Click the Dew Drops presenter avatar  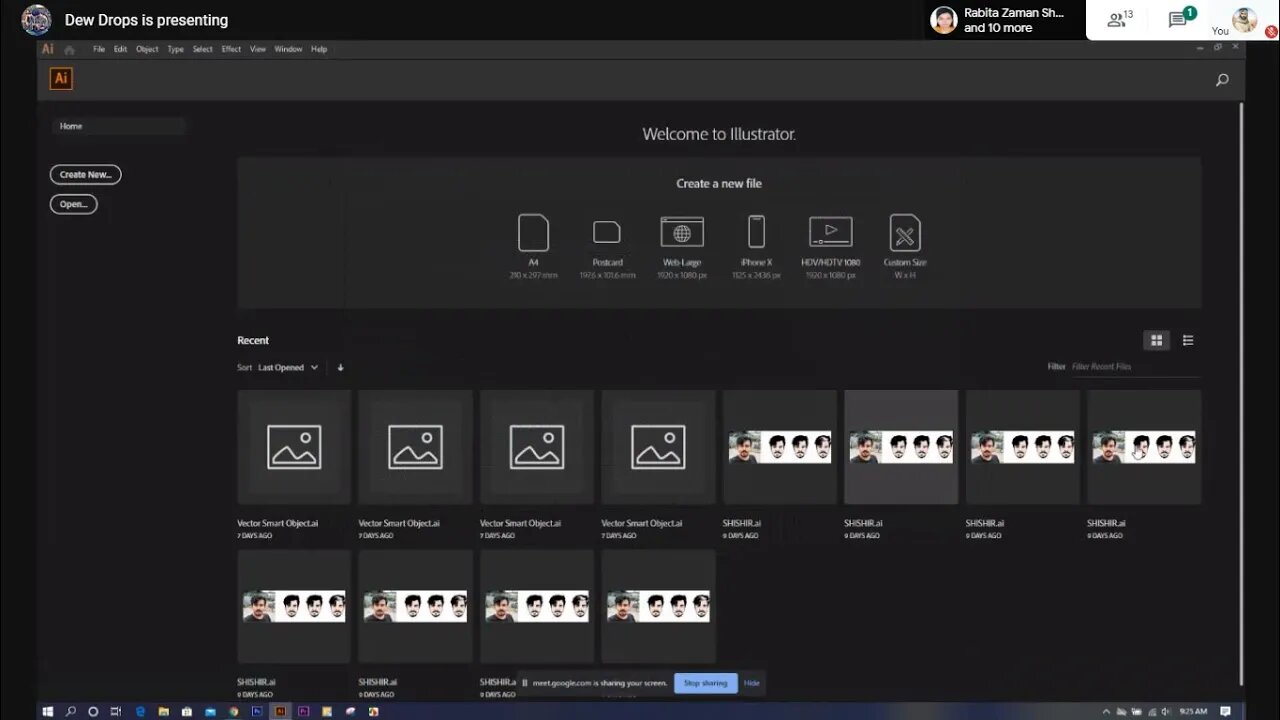point(36,19)
